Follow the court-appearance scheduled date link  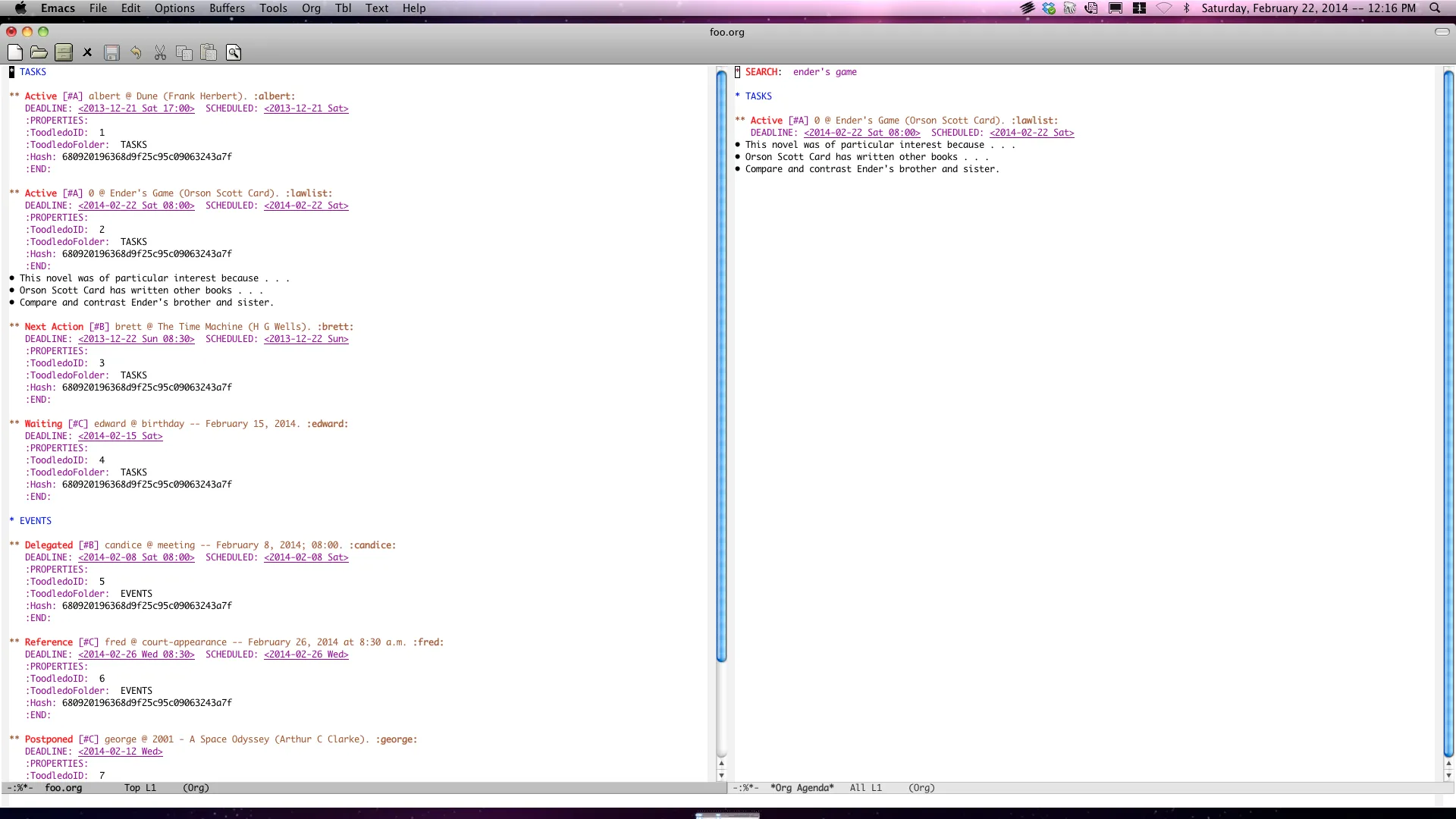point(306,654)
